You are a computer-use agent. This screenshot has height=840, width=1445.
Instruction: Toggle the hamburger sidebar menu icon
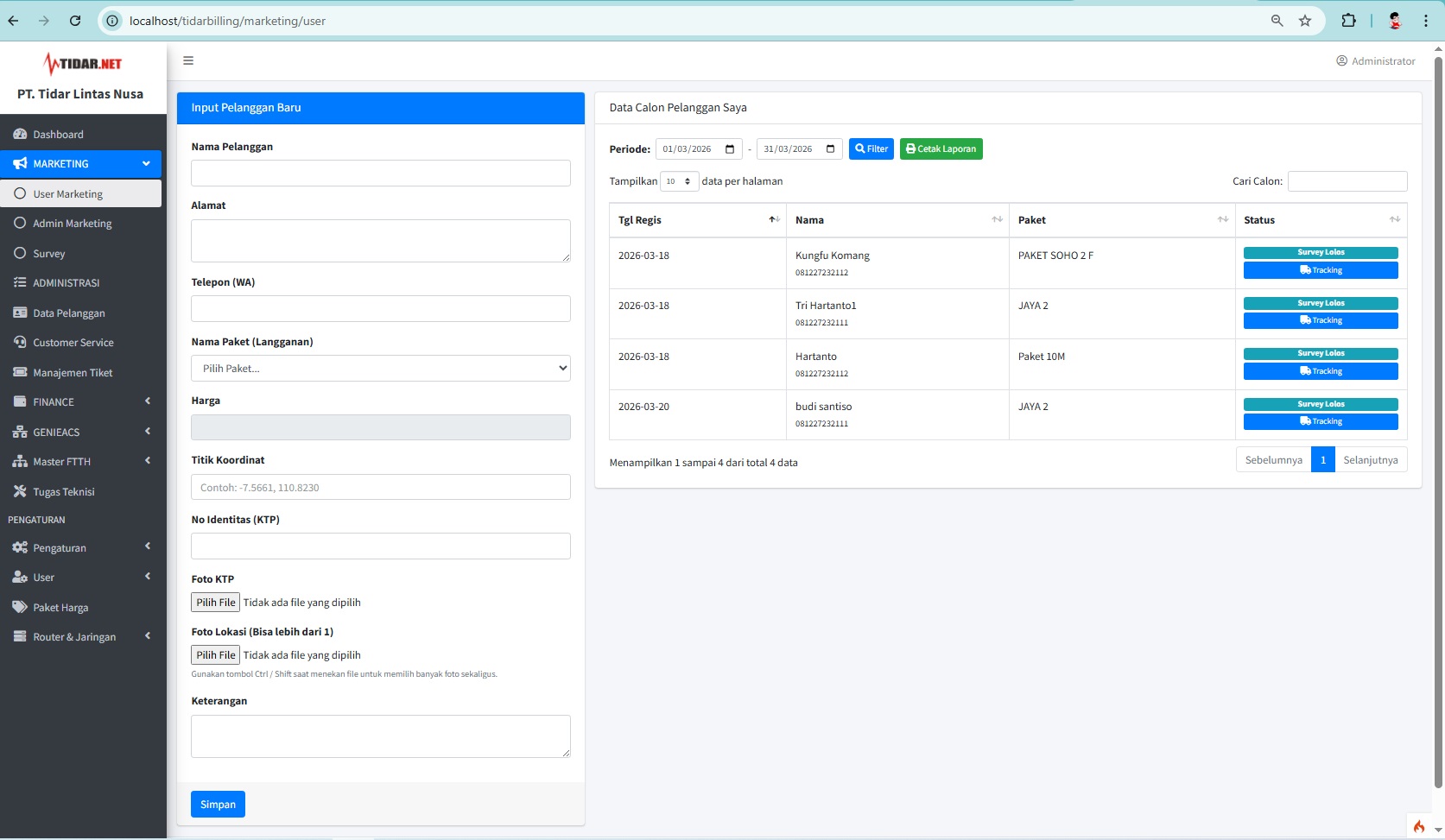coord(188,60)
